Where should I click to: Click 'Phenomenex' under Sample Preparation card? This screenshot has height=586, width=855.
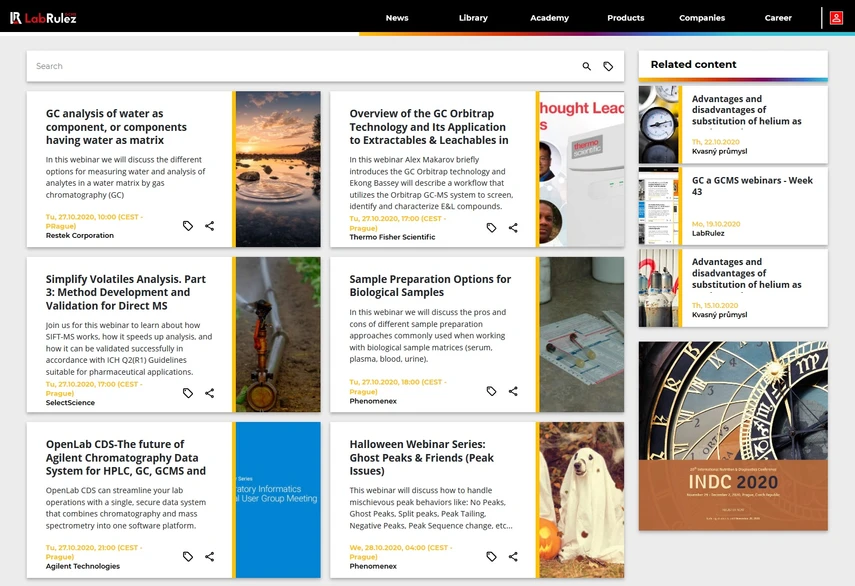pos(373,401)
